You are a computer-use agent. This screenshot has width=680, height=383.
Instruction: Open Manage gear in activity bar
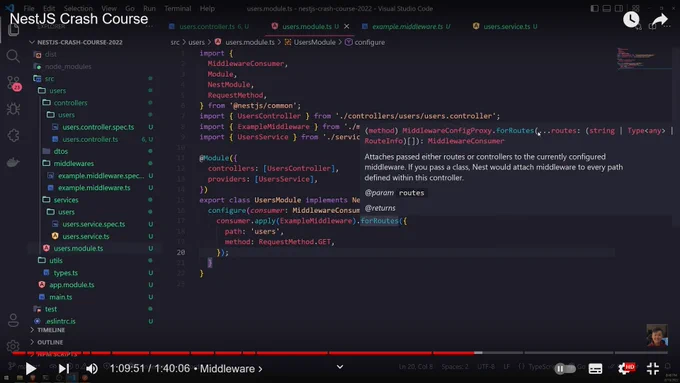(13, 346)
